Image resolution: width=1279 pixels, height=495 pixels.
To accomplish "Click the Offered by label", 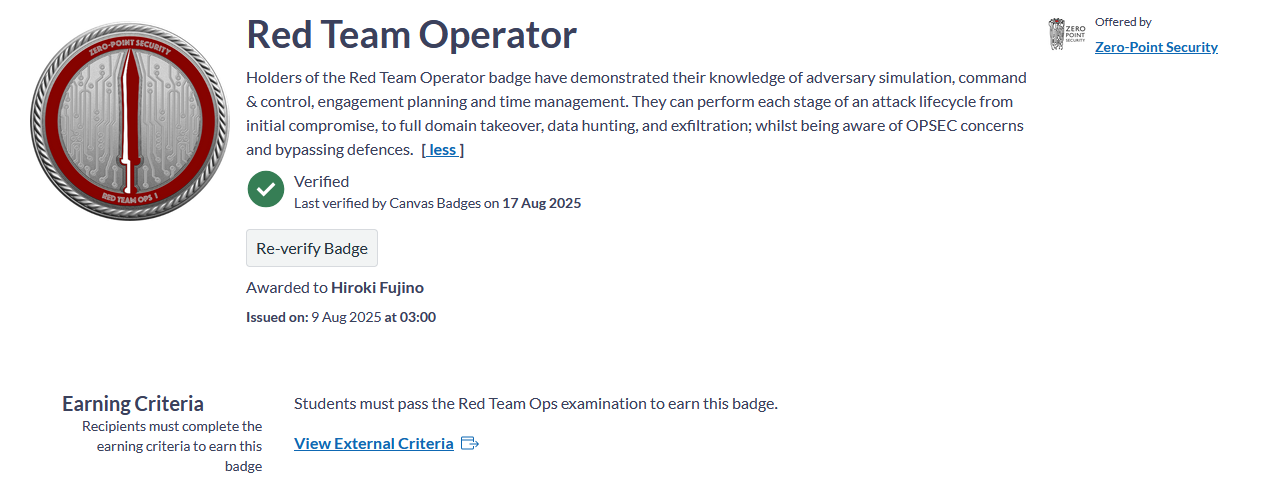I will (x=1123, y=22).
